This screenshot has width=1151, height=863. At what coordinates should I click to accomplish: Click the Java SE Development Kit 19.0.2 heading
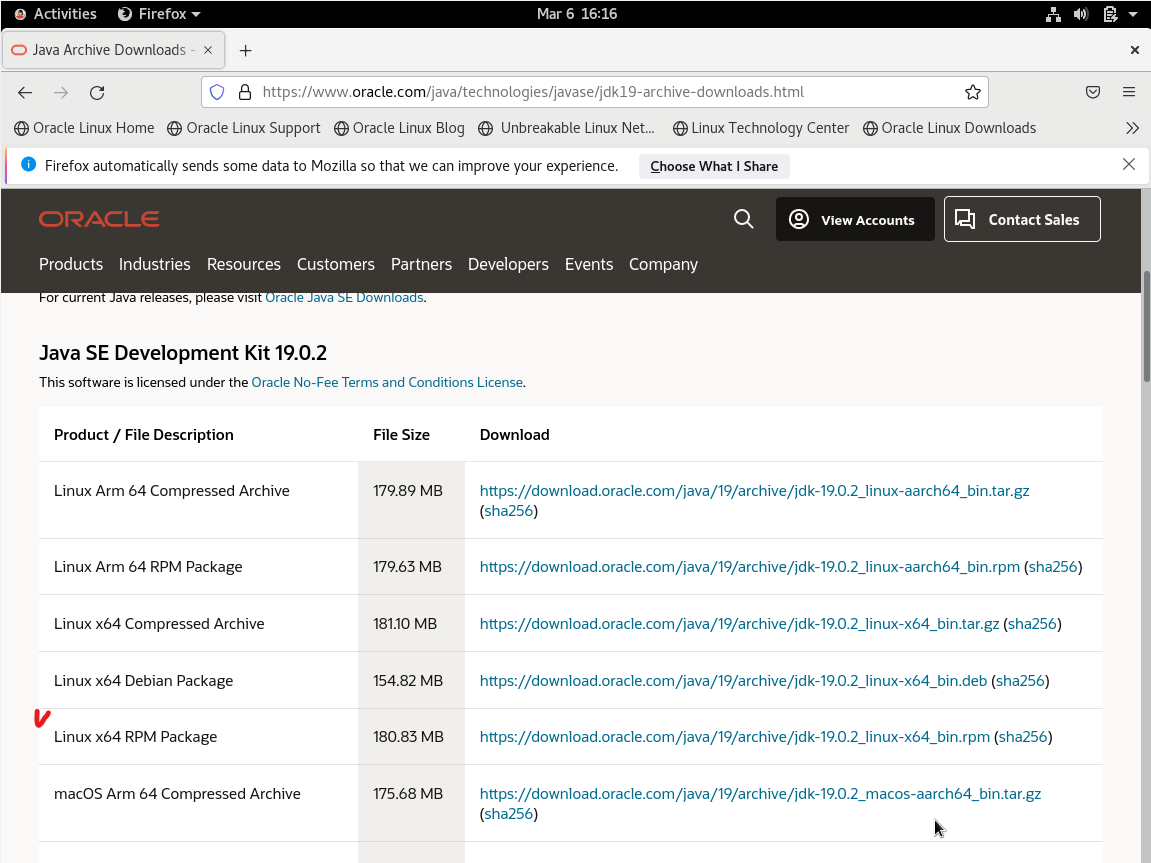(x=183, y=353)
